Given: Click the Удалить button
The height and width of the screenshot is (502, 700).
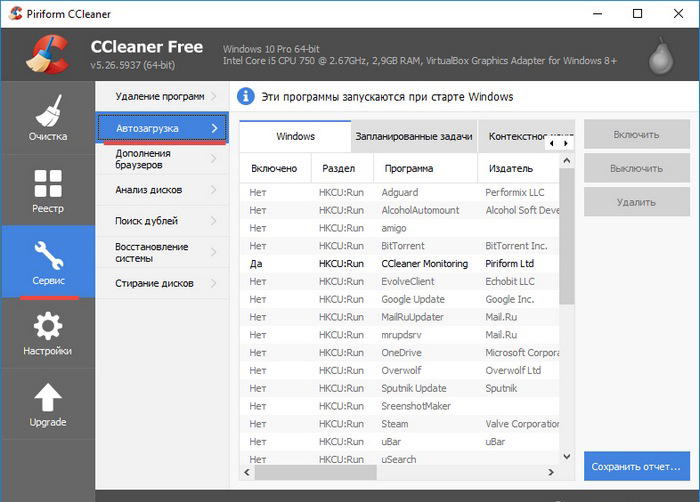Looking at the screenshot, I should (x=637, y=202).
